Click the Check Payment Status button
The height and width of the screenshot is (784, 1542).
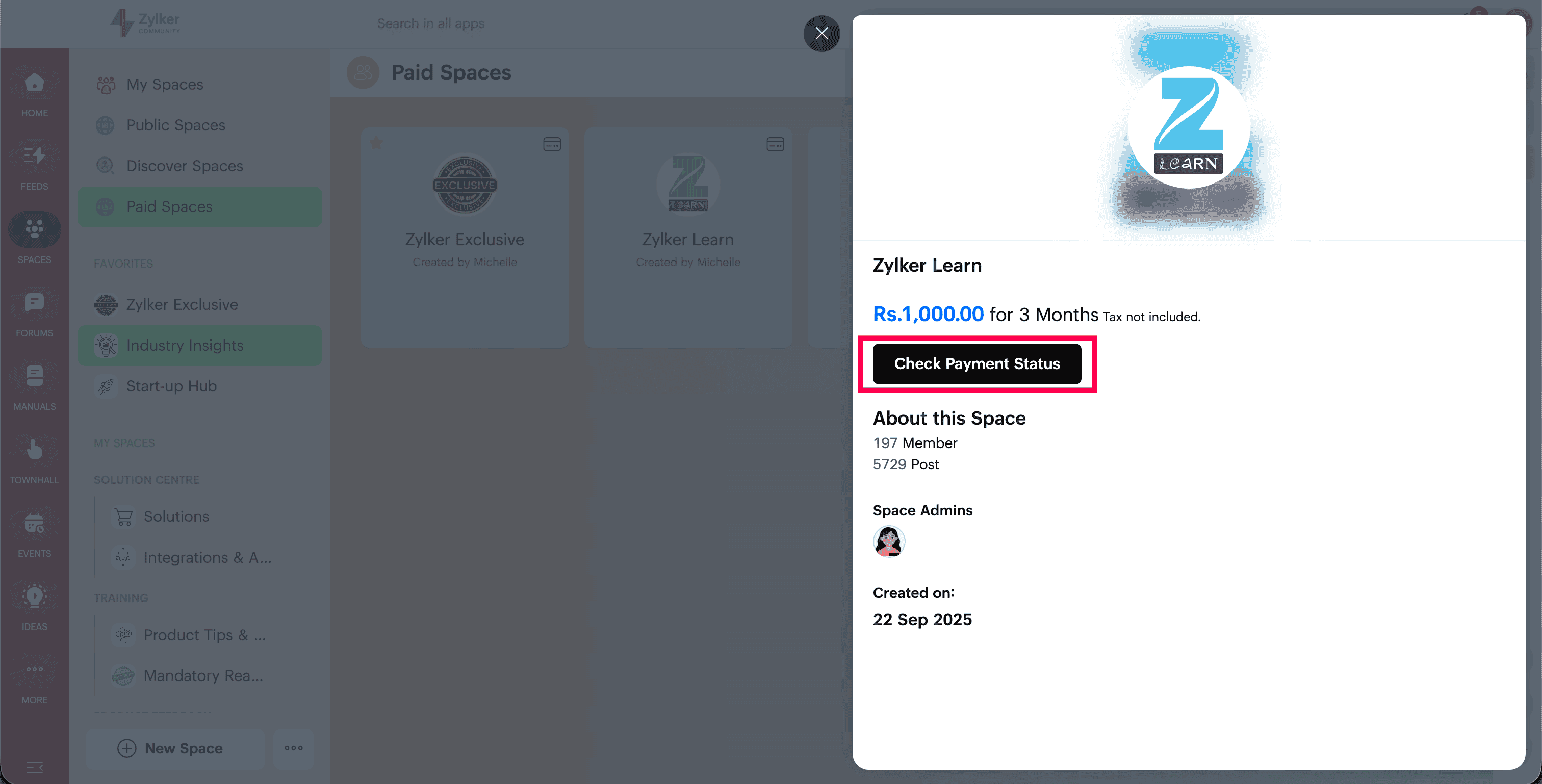click(976, 364)
